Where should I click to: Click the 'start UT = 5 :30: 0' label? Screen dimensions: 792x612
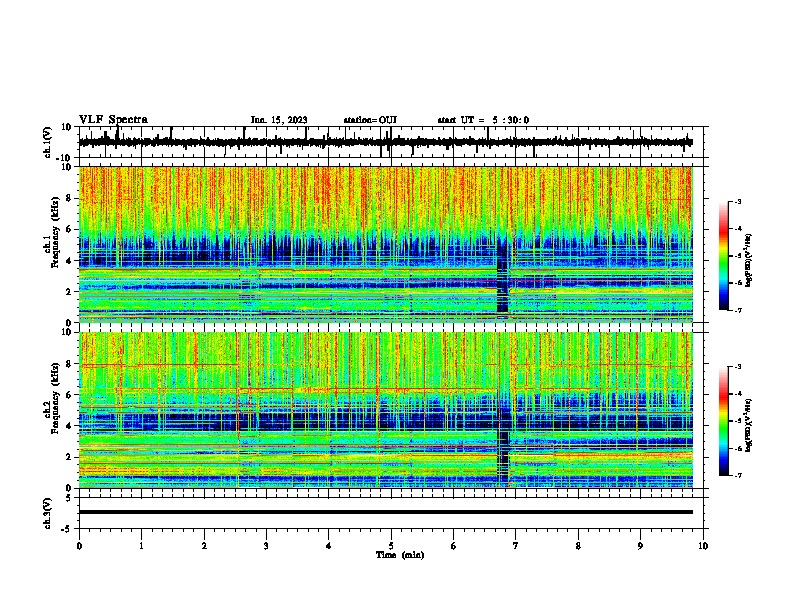483,120
